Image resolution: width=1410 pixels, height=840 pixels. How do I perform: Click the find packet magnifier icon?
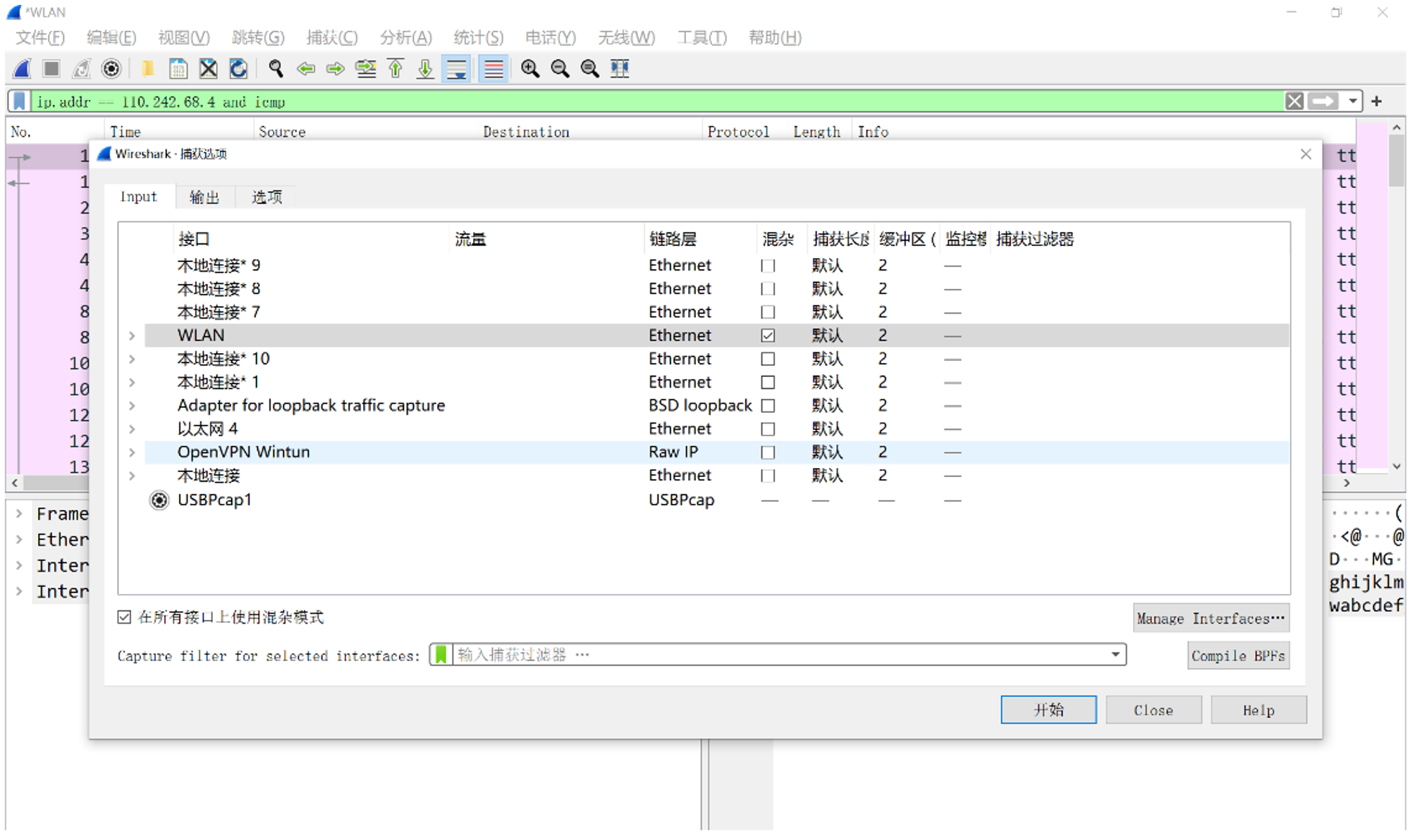pyautogui.click(x=276, y=68)
